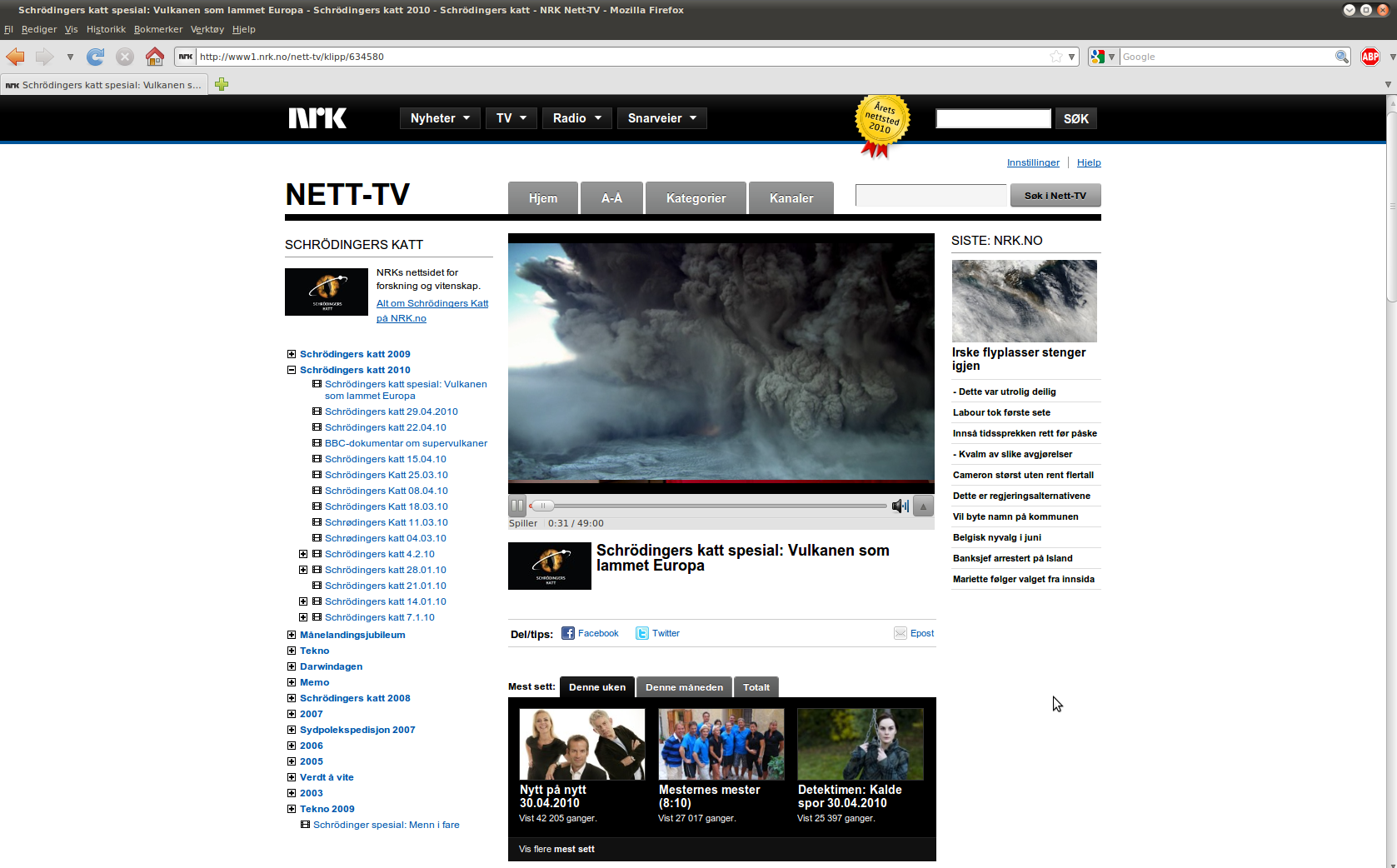
Task: Expand the Darwindagen folder
Action: click(292, 666)
